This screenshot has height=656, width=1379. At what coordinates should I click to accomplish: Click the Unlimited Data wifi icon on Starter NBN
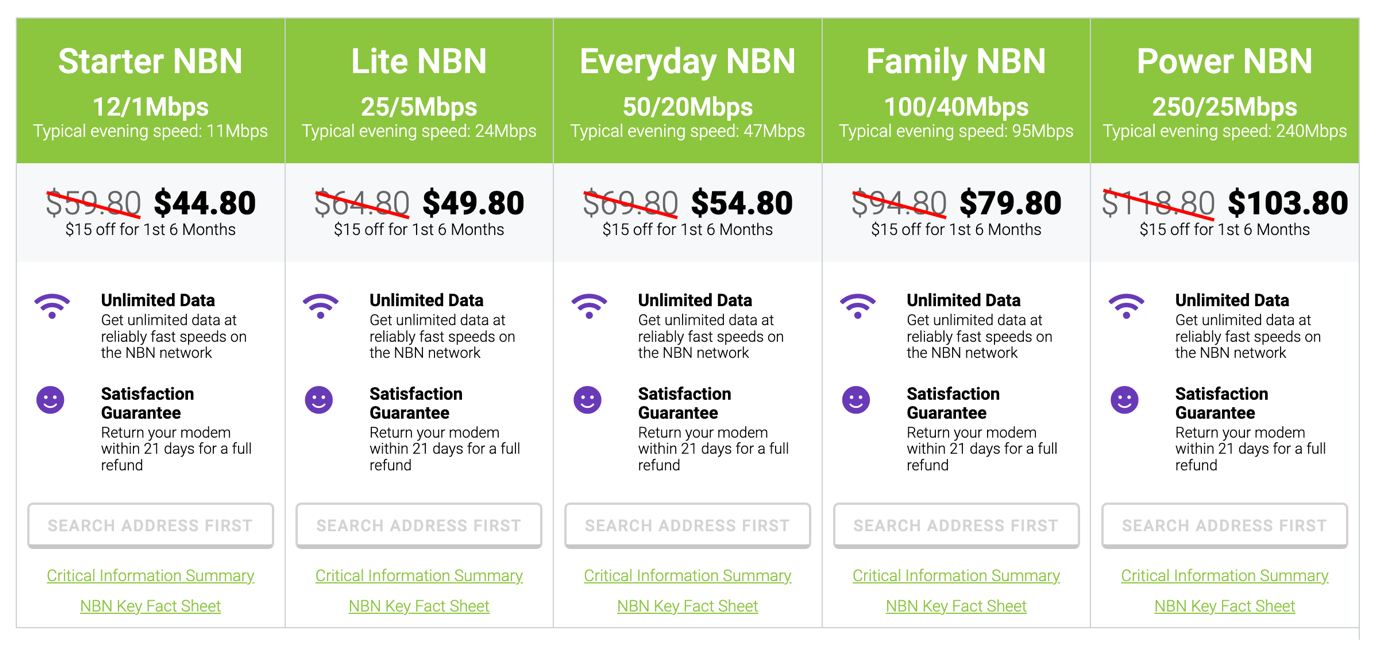tap(51, 307)
